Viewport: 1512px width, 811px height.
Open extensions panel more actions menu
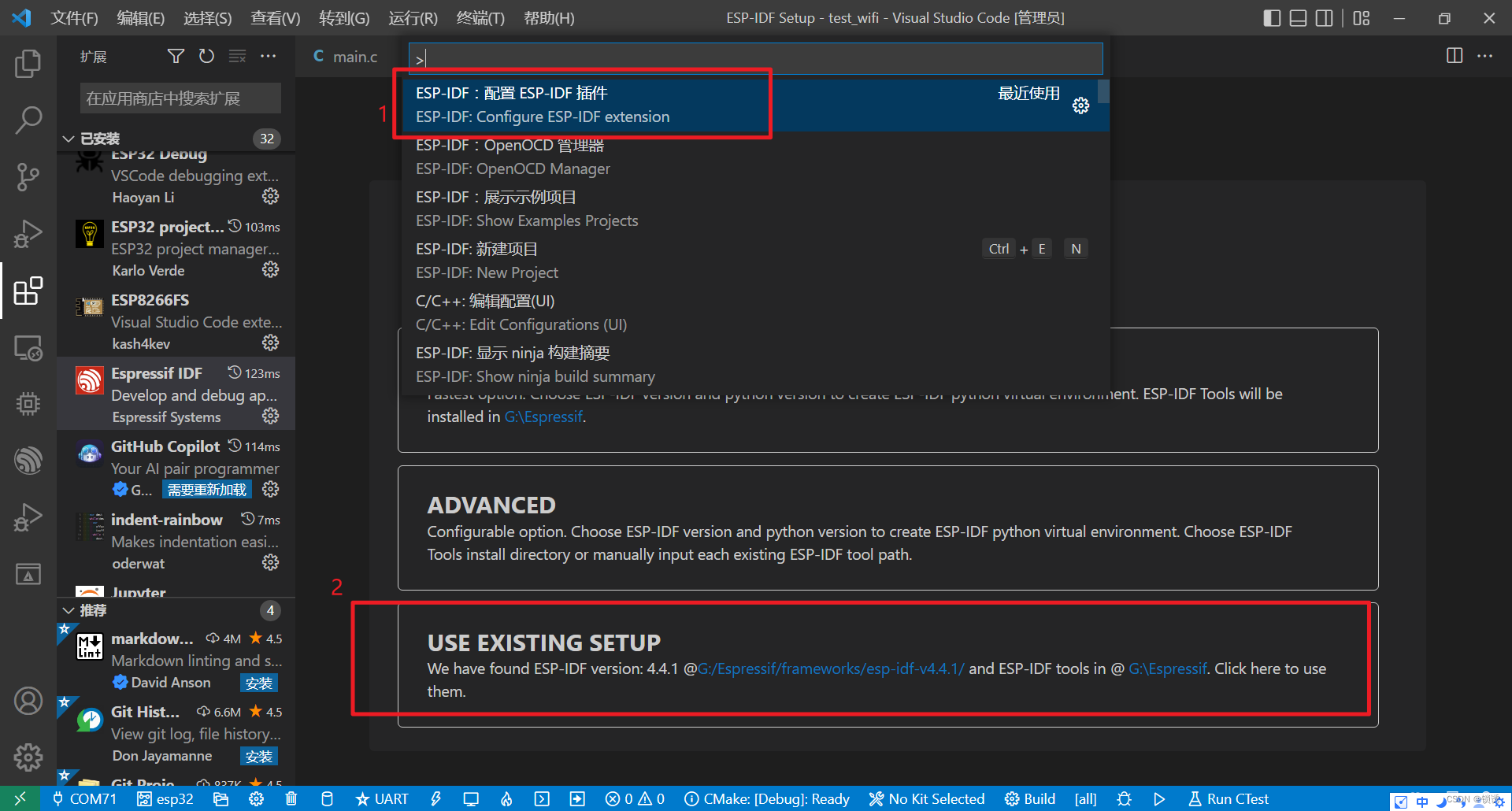pos(268,56)
